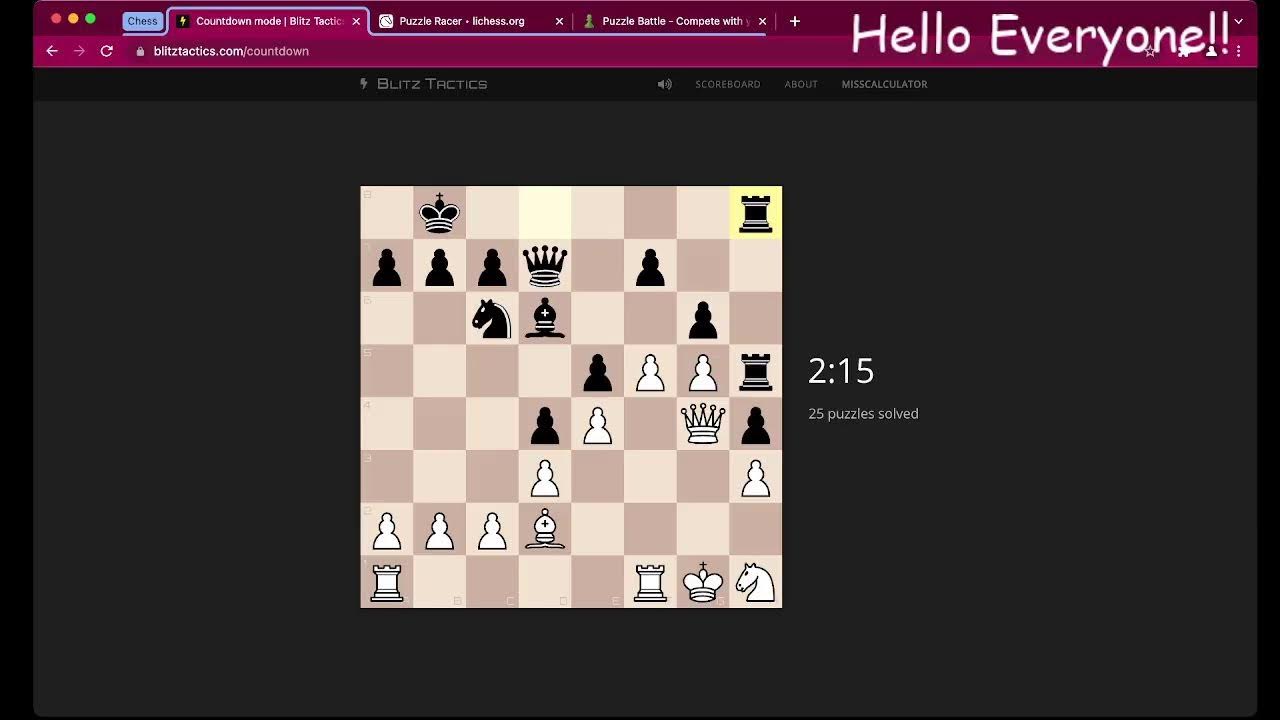Select the black pawn on a7
The height and width of the screenshot is (720, 1280).
387,266
